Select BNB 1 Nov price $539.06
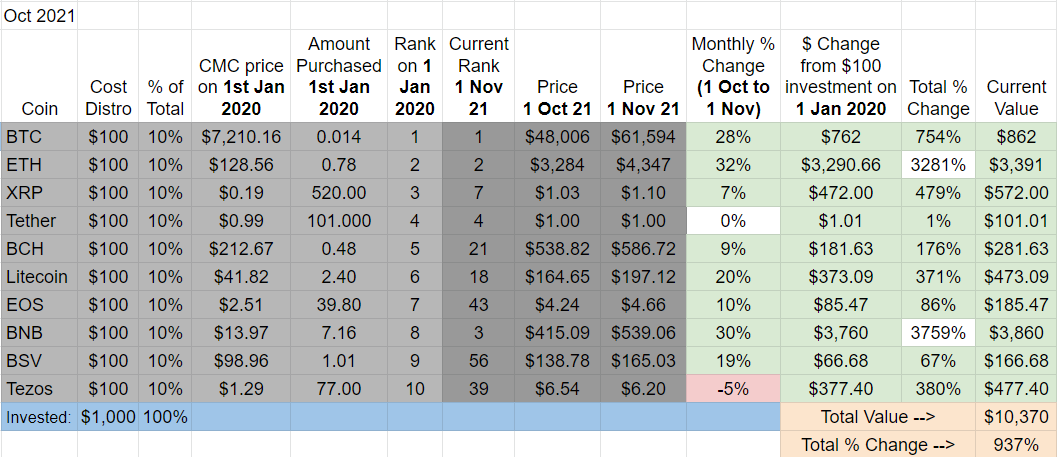 [643, 333]
